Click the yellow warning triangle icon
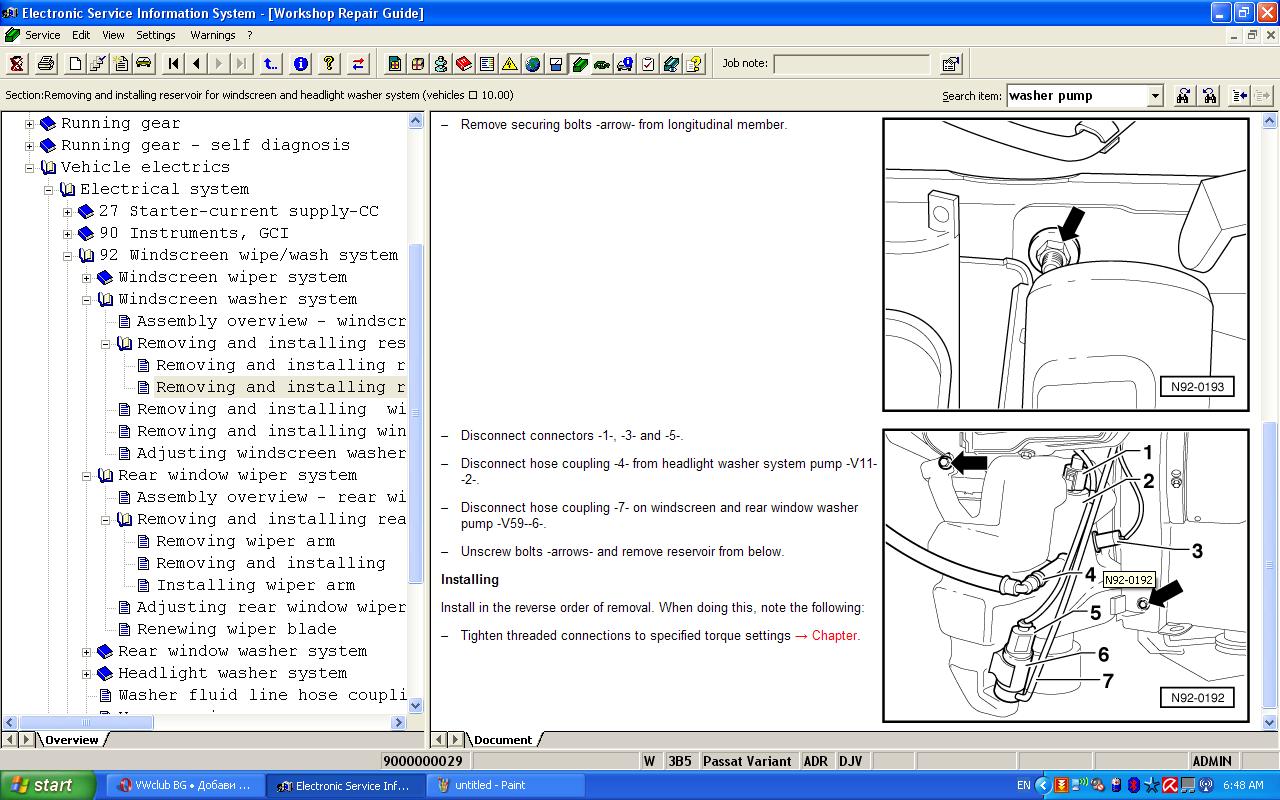 510,64
